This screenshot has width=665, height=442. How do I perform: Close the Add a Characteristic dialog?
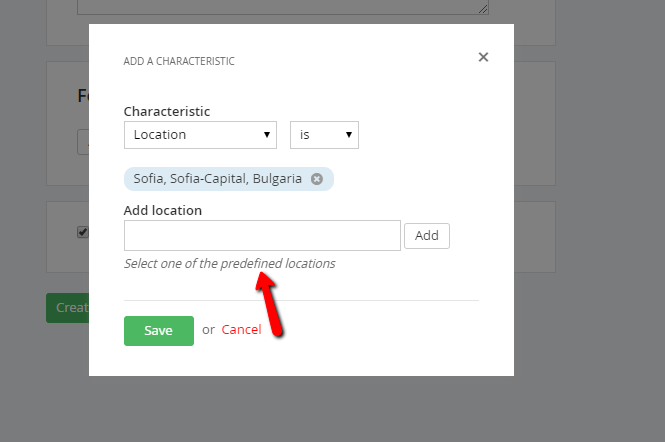pos(483,57)
